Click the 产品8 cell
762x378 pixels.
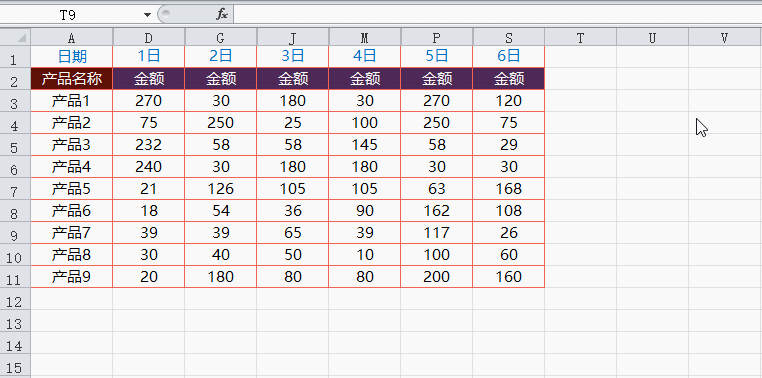[x=72, y=255]
